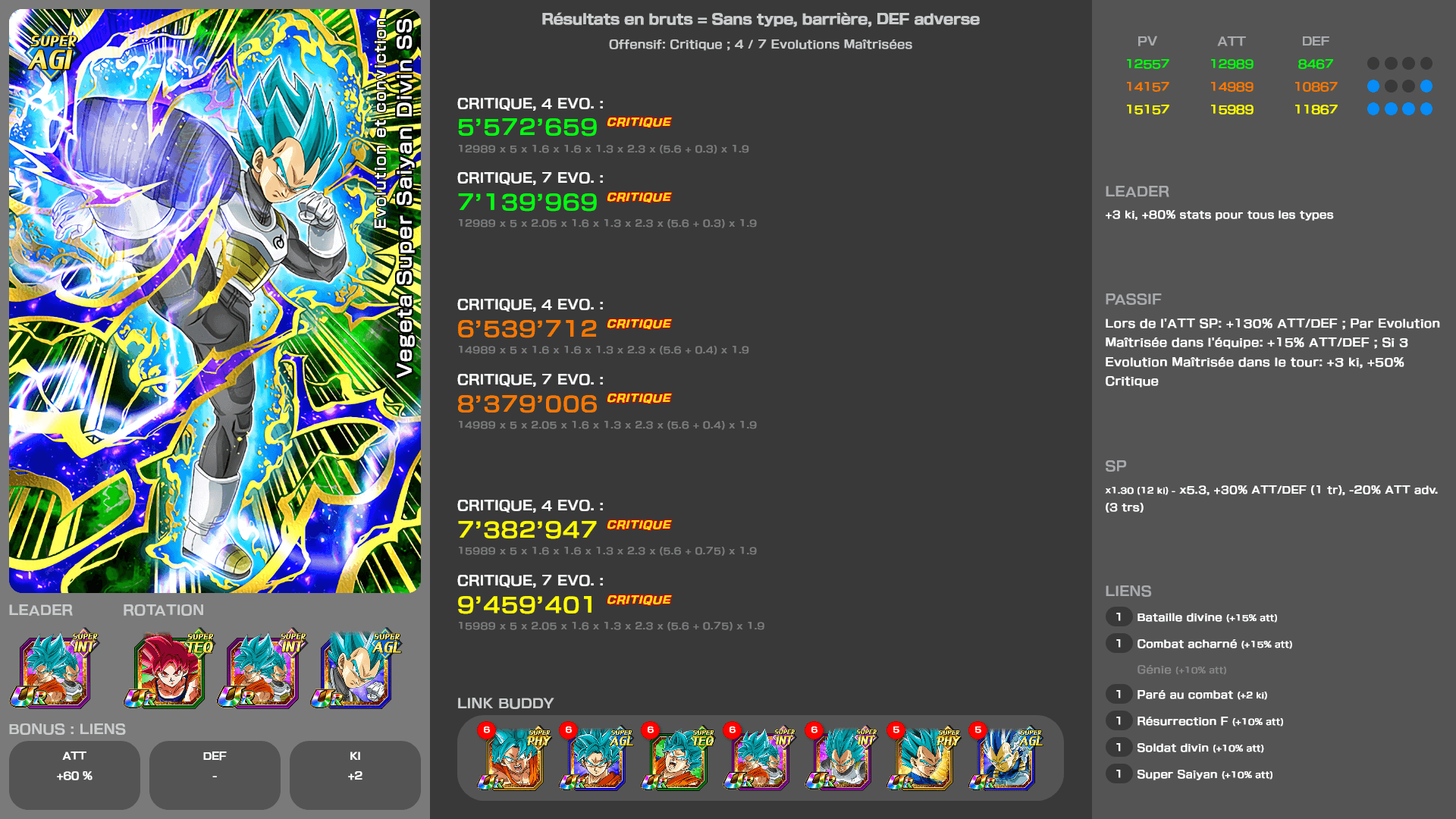Click the LEADER heading in the right panel
The image size is (1456, 819).
click(1137, 191)
